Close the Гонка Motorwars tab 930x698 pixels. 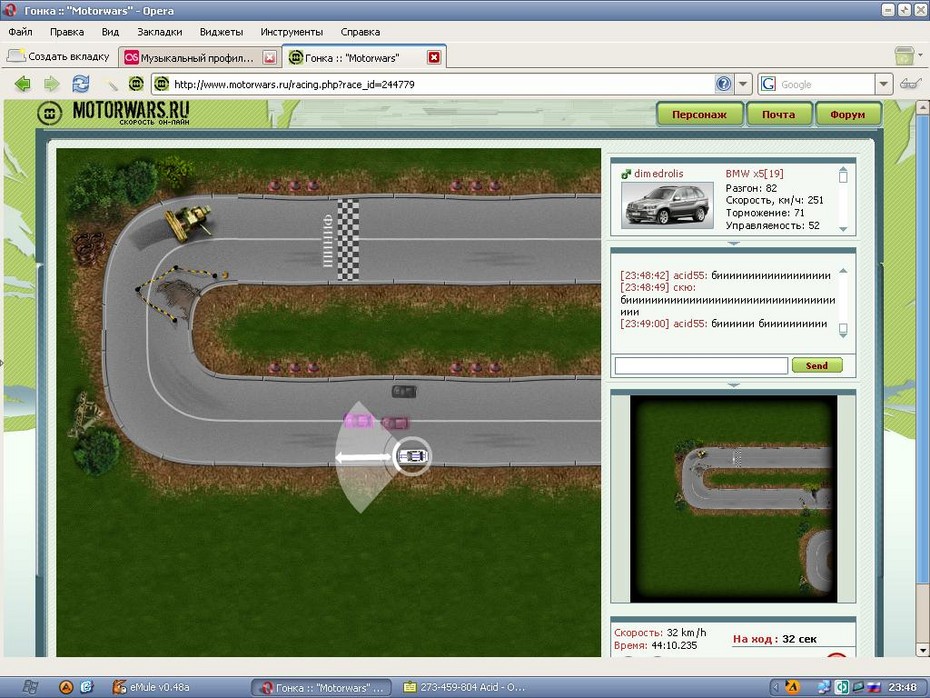pos(434,58)
